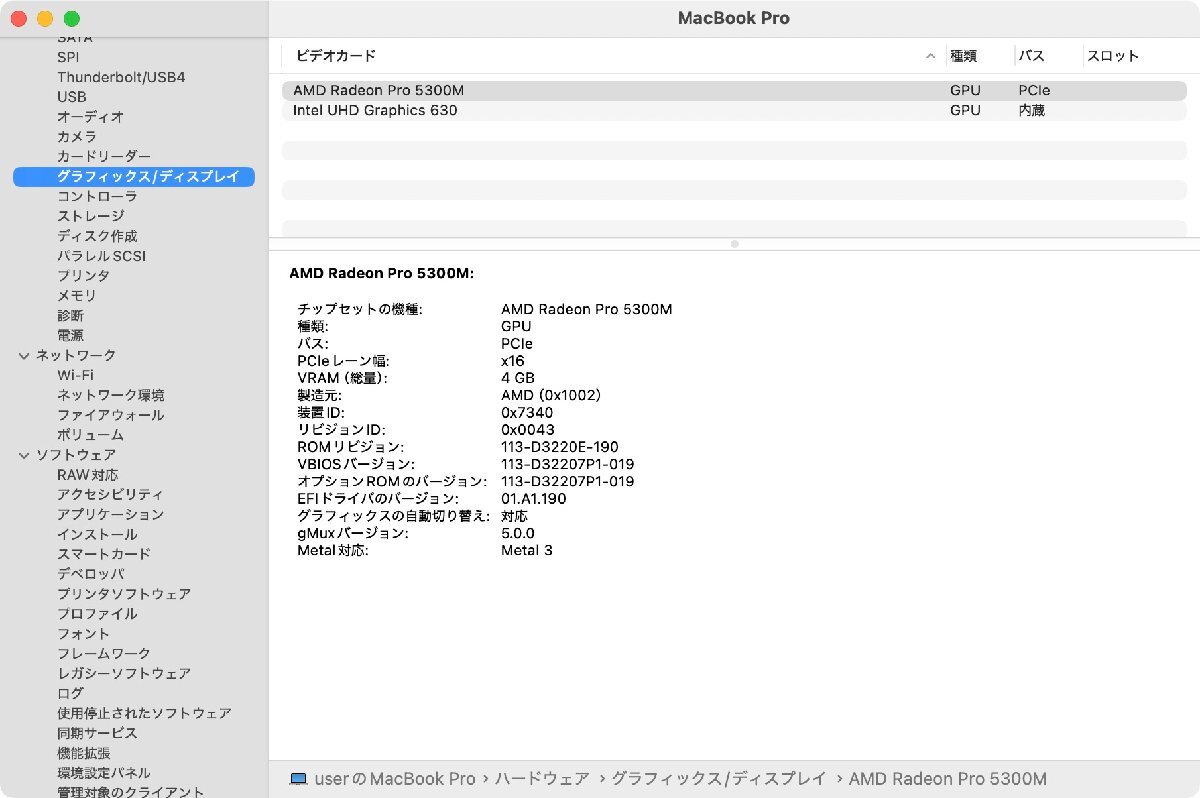
Task: Click ハードウェア in path bar
Action: [542, 779]
